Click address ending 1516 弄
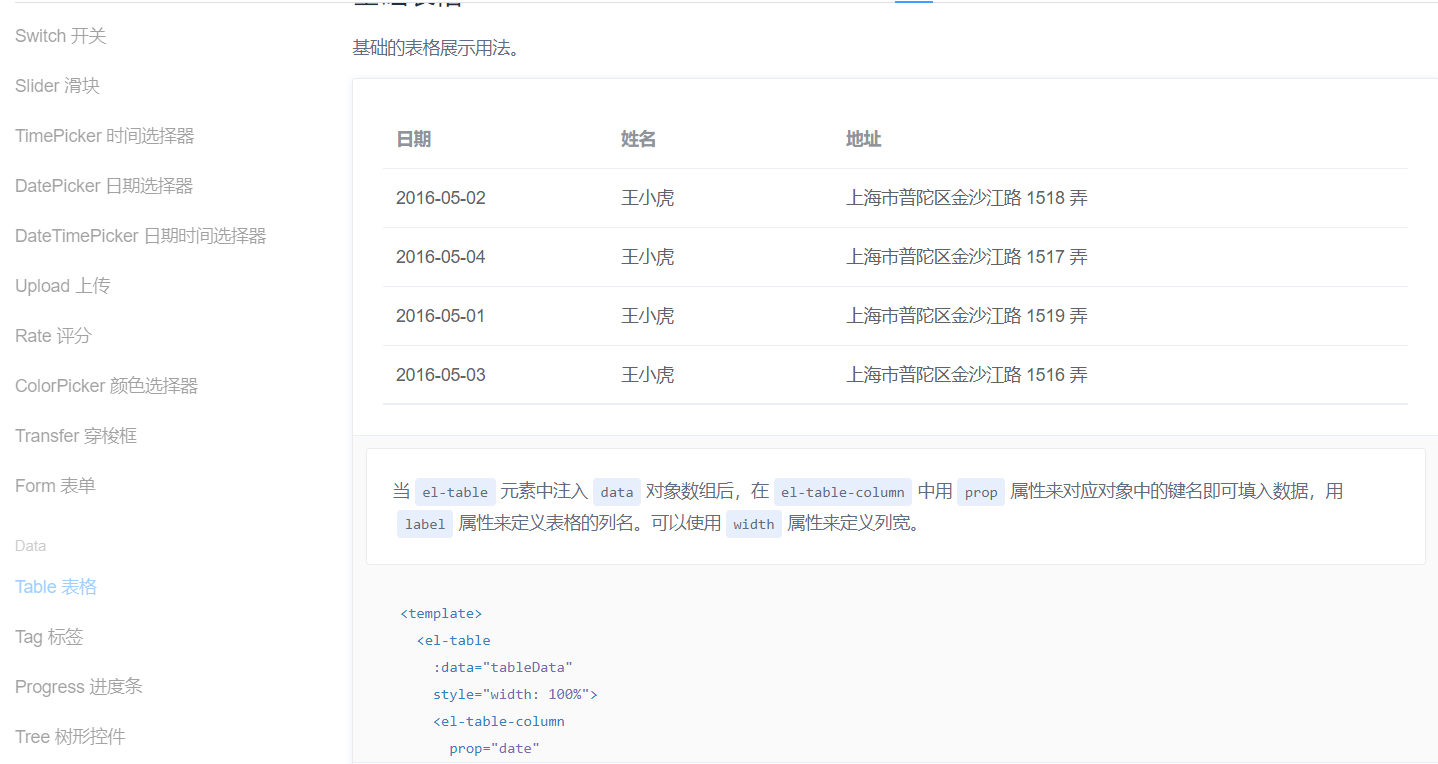 point(967,375)
